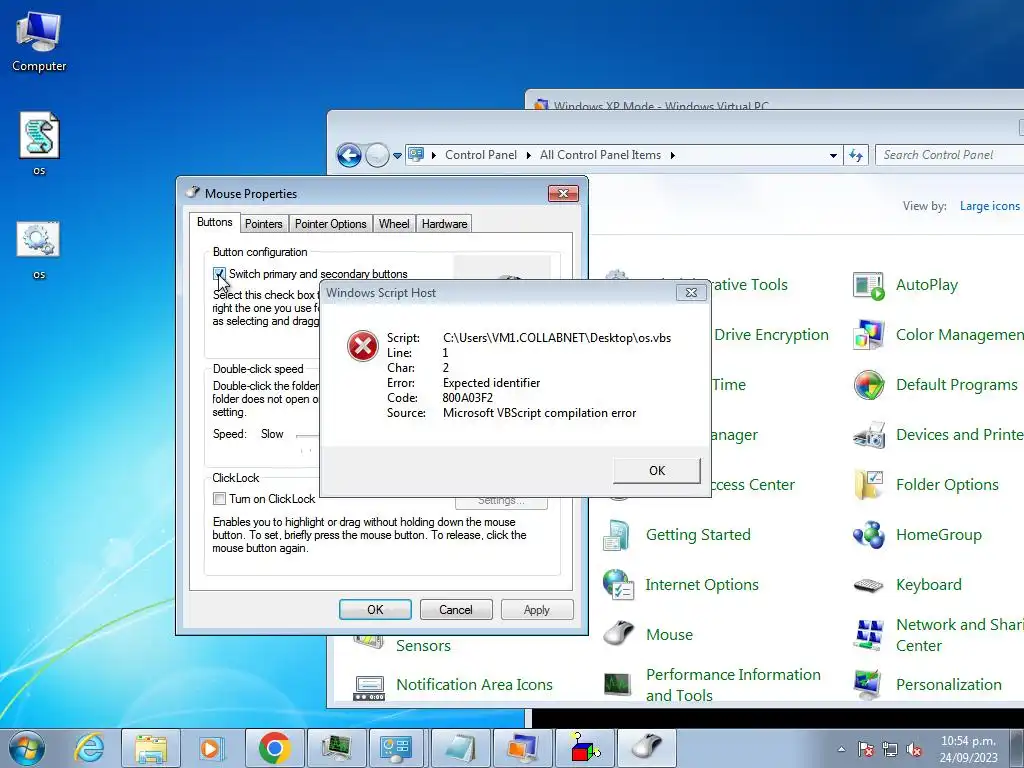Image resolution: width=1024 pixels, height=768 pixels.
Task: Switch to the Pointers tab
Action: point(263,224)
